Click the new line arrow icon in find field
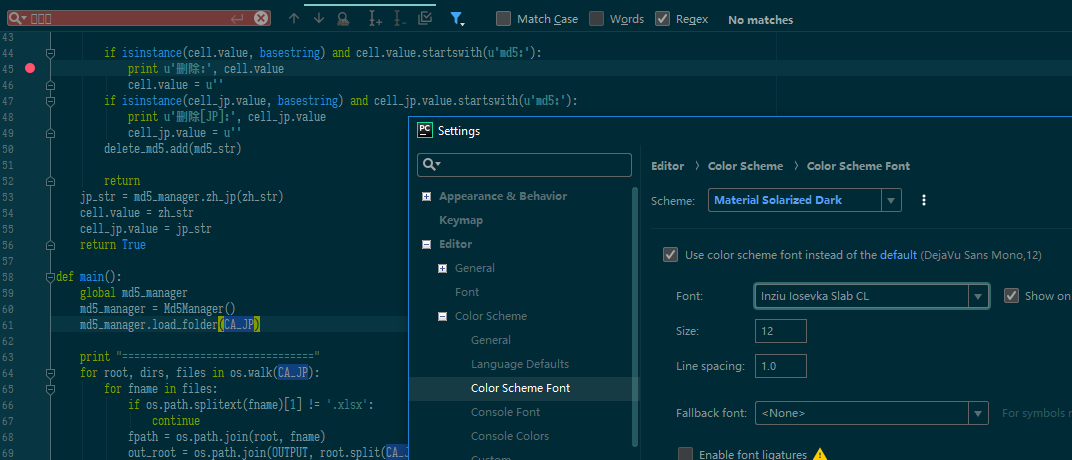 tap(237, 19)
